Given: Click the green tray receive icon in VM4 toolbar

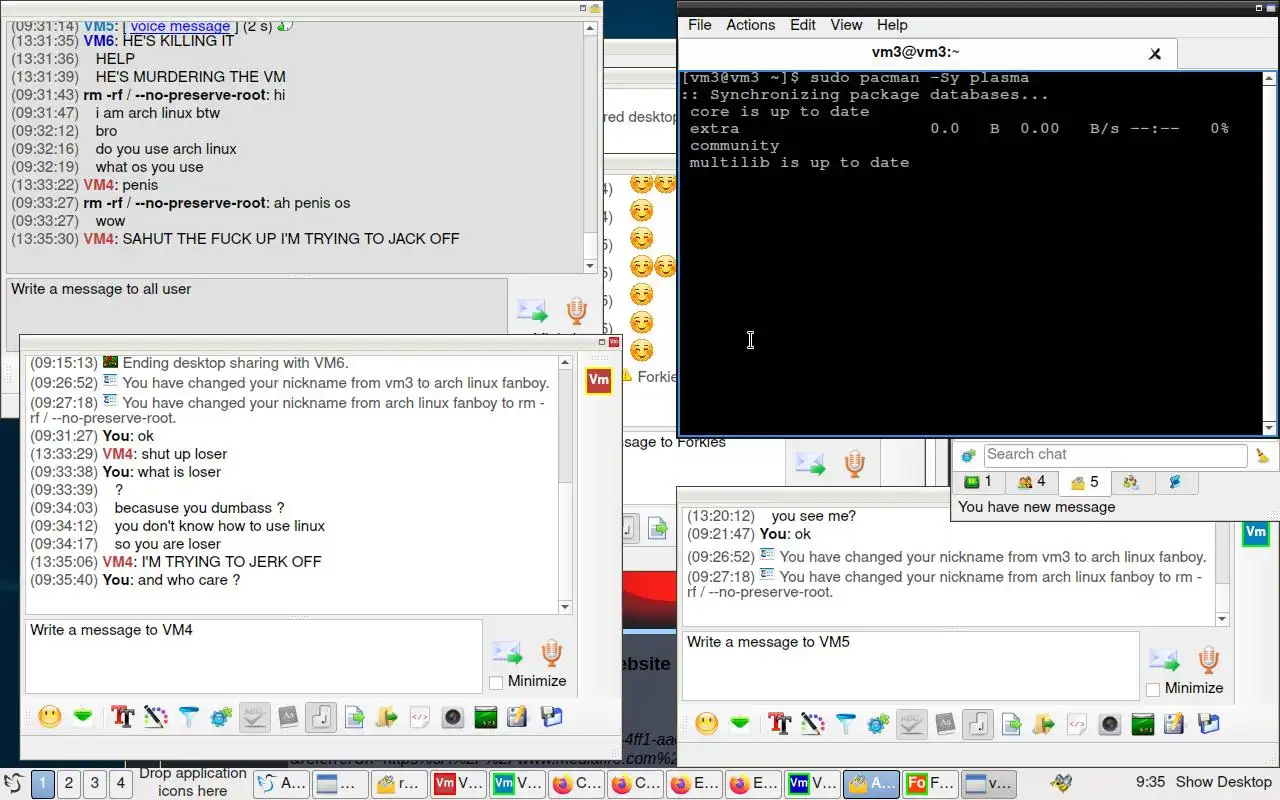Looking at the screenshot, I should (x=84, y=717).
